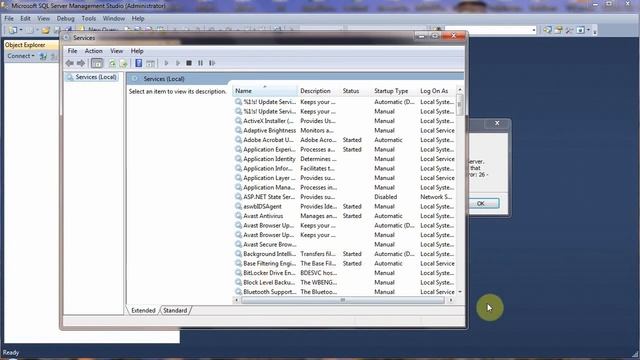Image resolution: width=640 pixels, height=360 pixels.
Task: Open the Help menu in Services window
Action: (x=137, y=51)
